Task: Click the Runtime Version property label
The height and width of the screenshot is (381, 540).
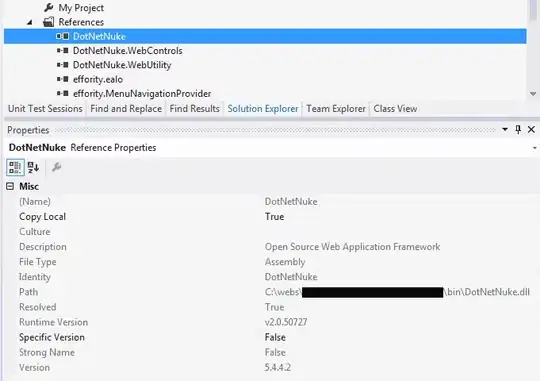Action: (x=53, y=322)
